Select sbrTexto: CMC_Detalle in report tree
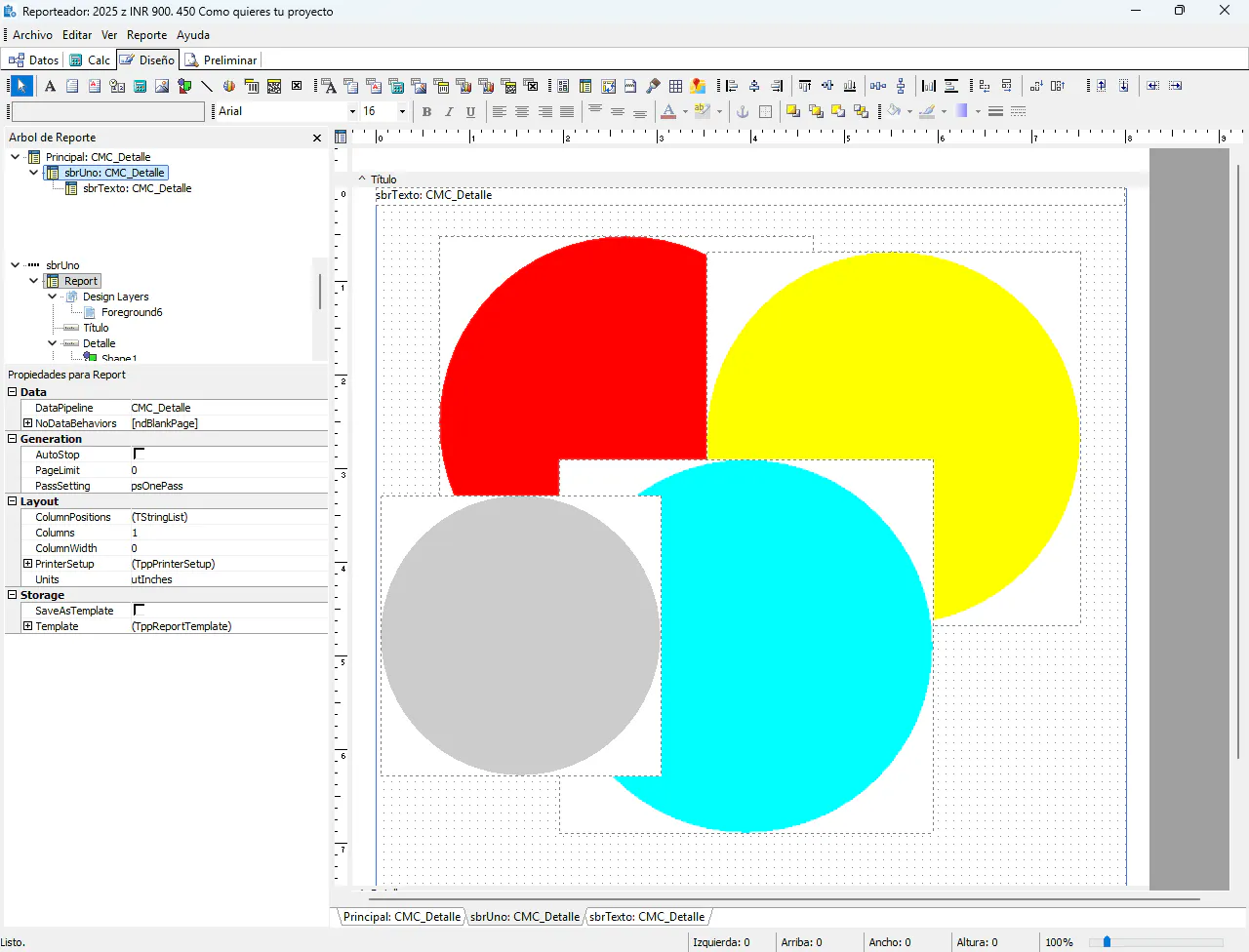 click(x=137, y=188)
